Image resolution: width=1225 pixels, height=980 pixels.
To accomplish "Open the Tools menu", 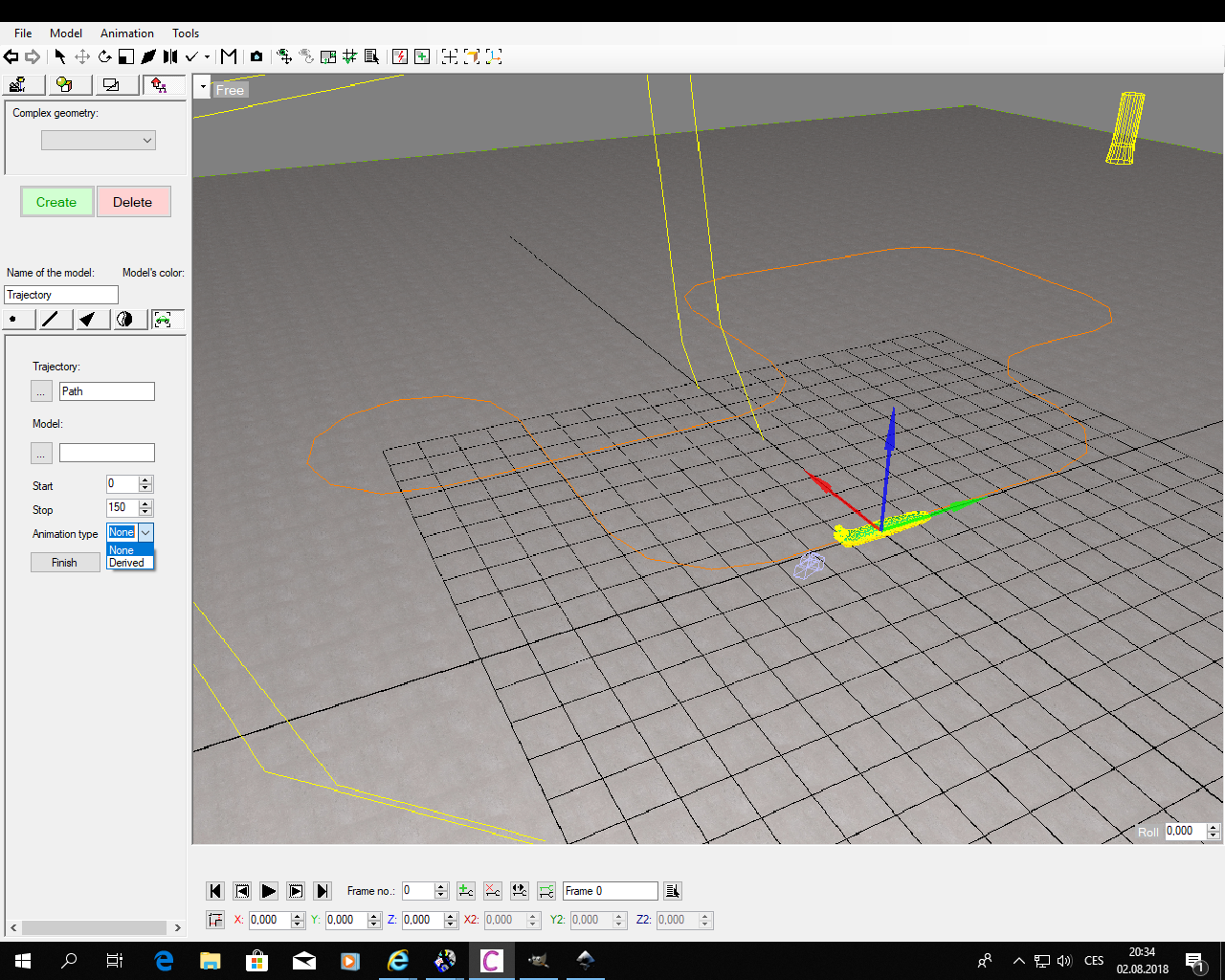I will 186,33.
